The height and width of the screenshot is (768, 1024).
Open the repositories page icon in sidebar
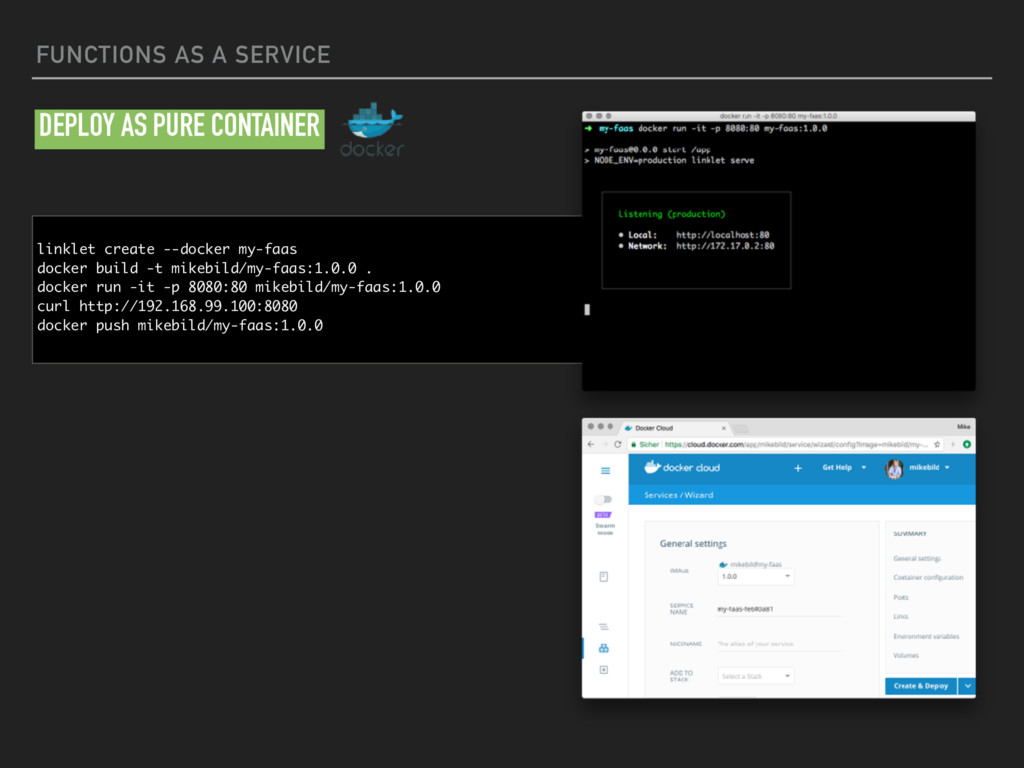[x=603, y=577]
